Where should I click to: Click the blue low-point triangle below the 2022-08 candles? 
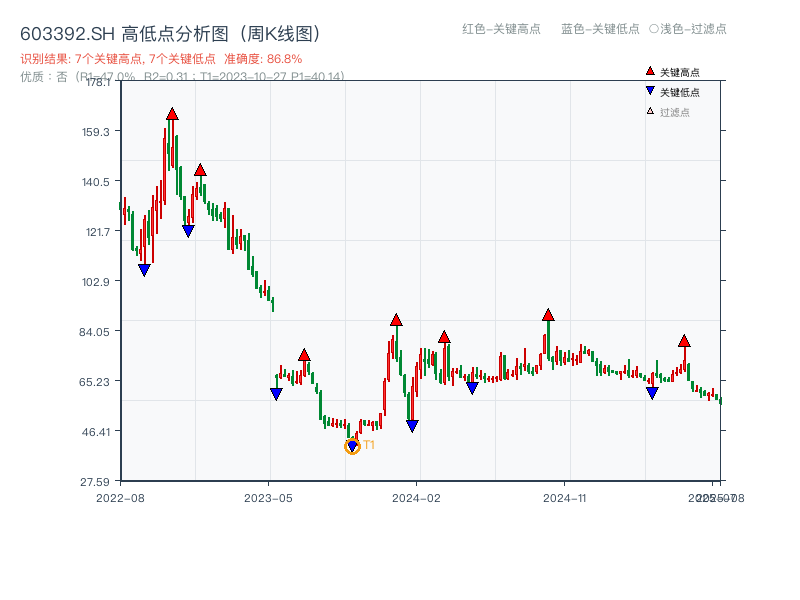144,268
